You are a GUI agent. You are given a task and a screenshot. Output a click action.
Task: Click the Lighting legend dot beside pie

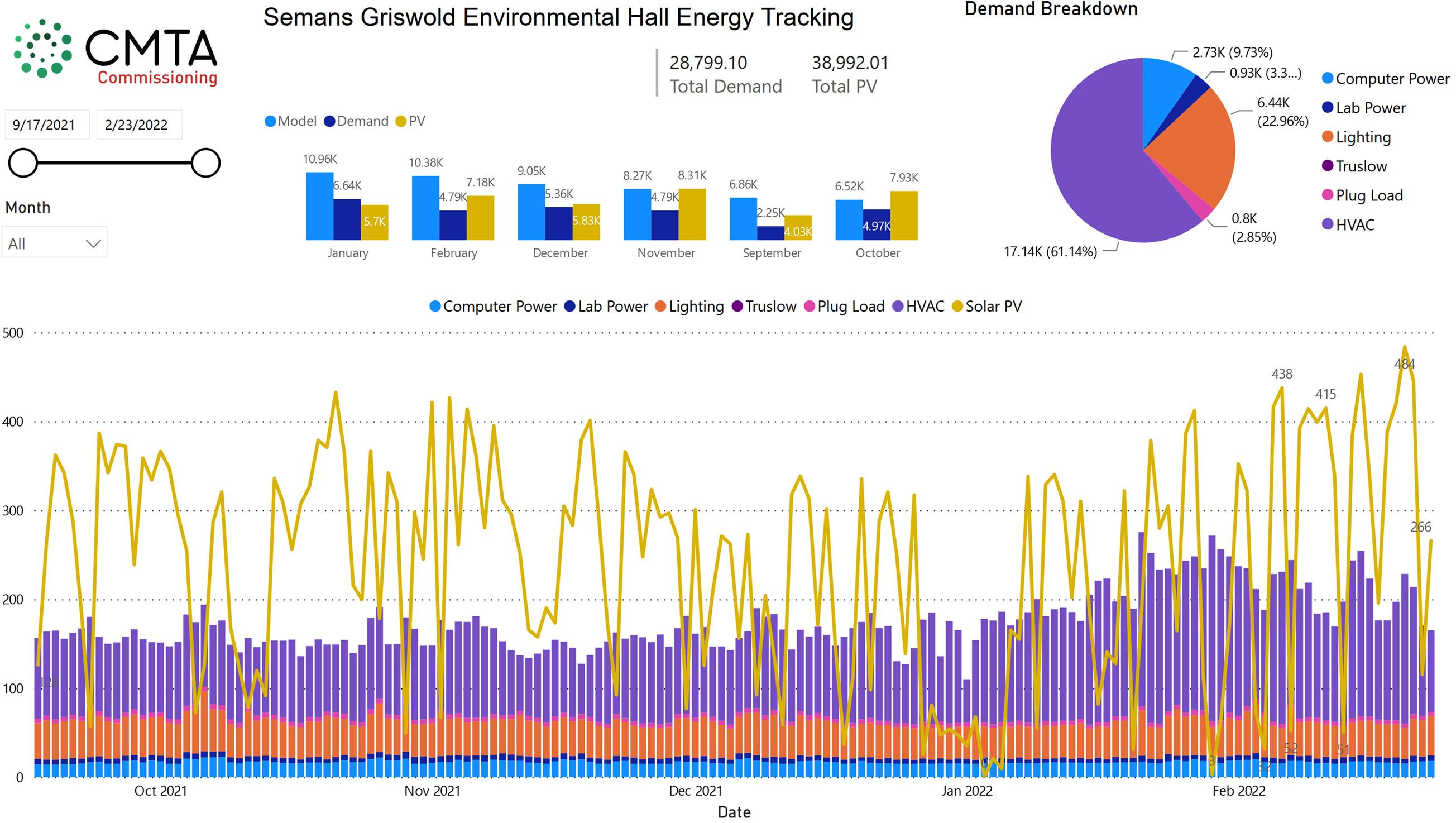pyautogui.click(x=1328, y=137)
